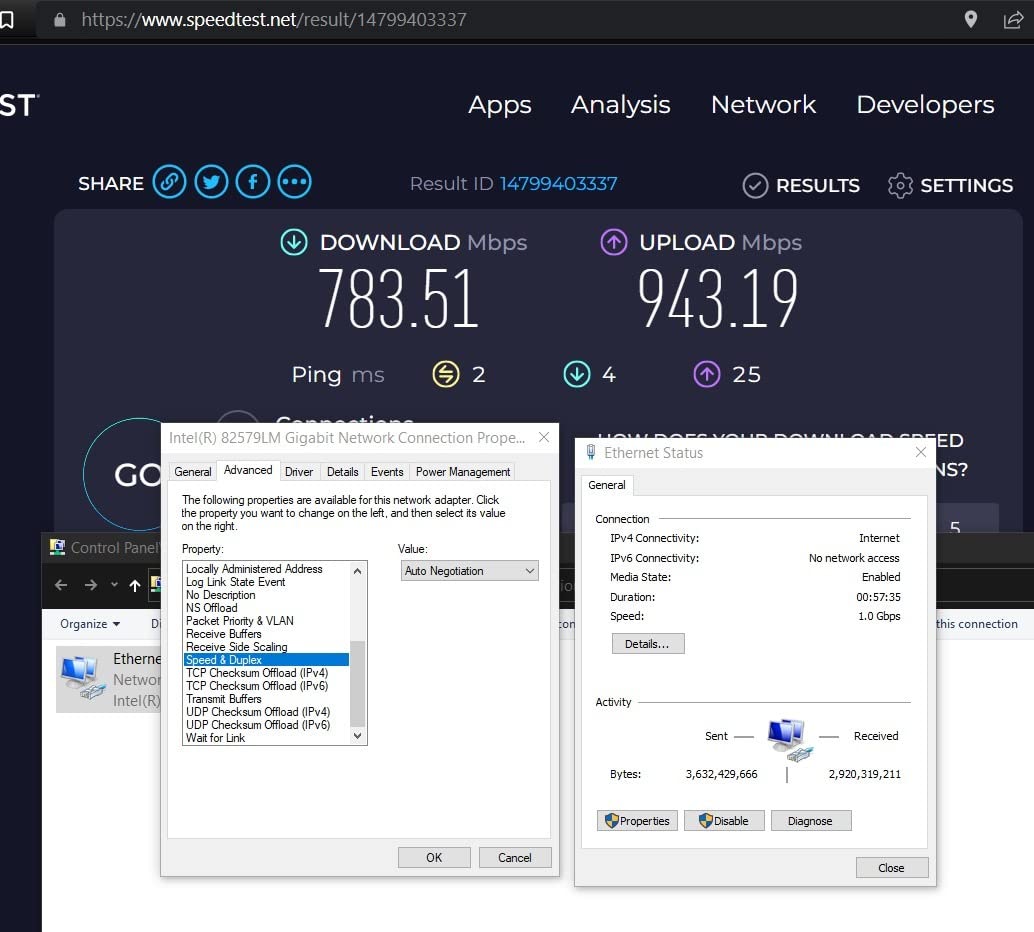The width and height of the screenshot is (1034, 932).
Task: Click Cancel in adapter properties dialog
Action: (x=514, y=857)
